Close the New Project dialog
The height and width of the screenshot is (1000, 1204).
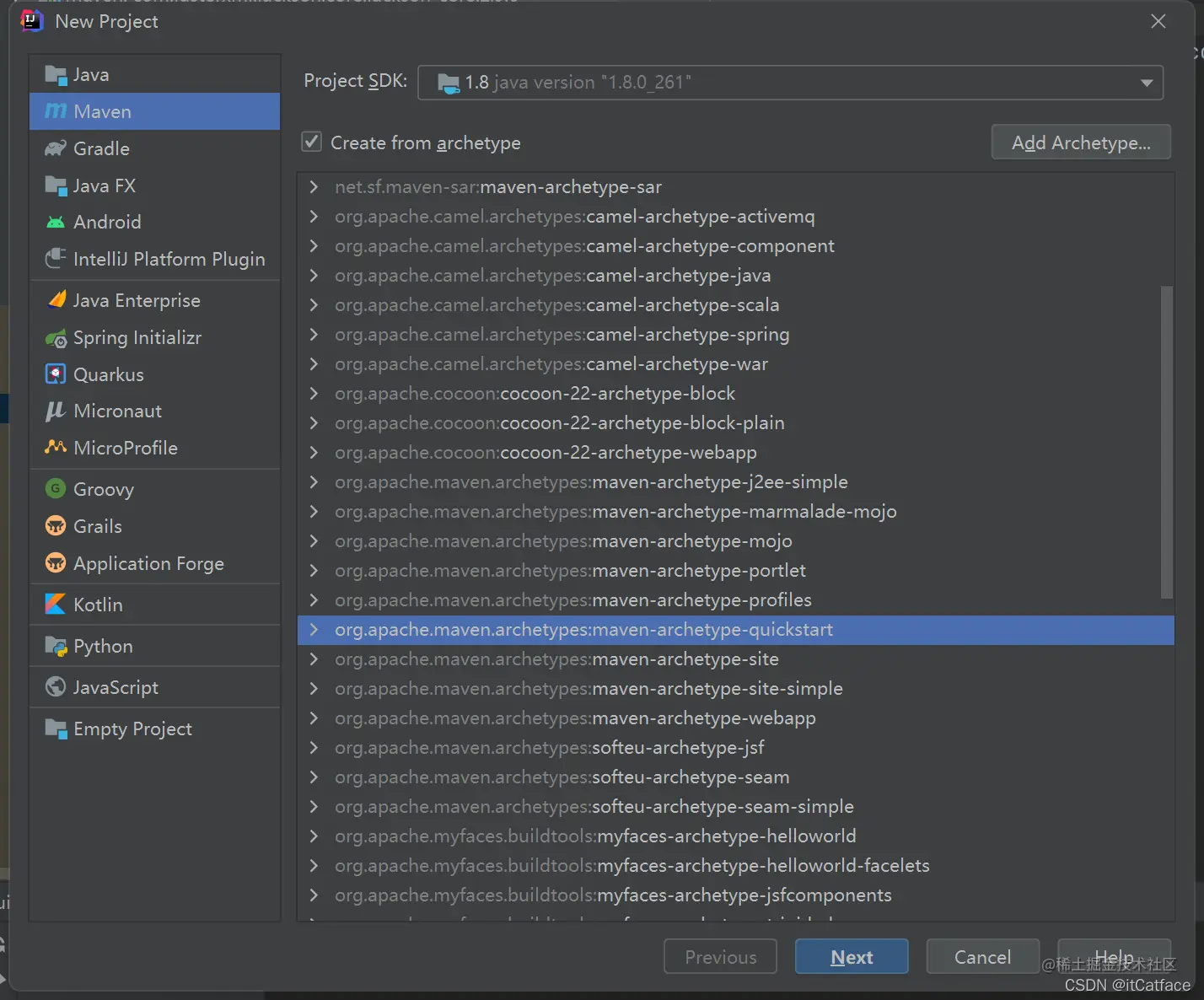1158,21
